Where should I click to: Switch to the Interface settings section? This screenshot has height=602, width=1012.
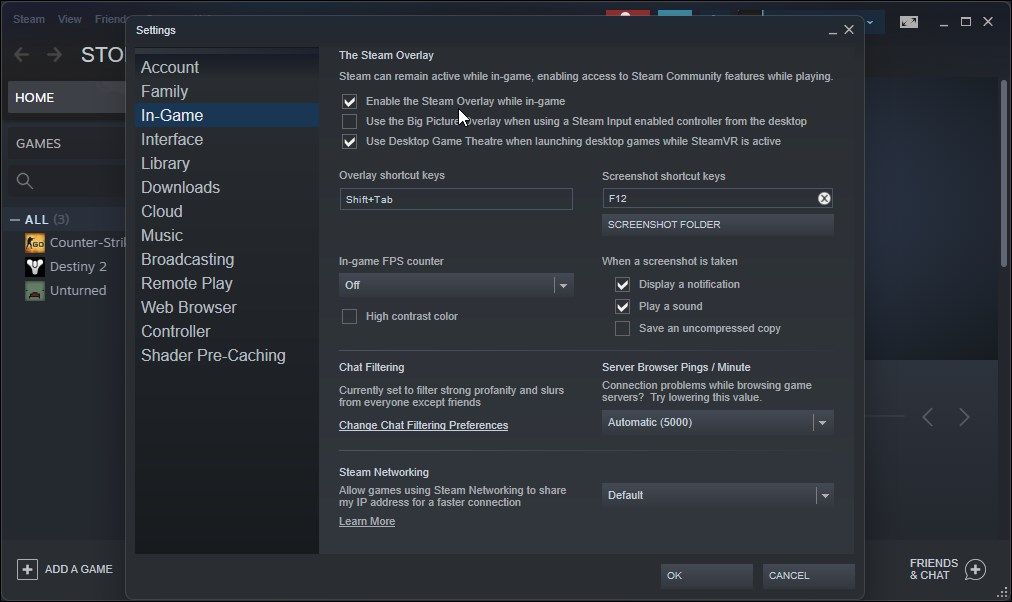pyautogui.click(x=172, y=139)
